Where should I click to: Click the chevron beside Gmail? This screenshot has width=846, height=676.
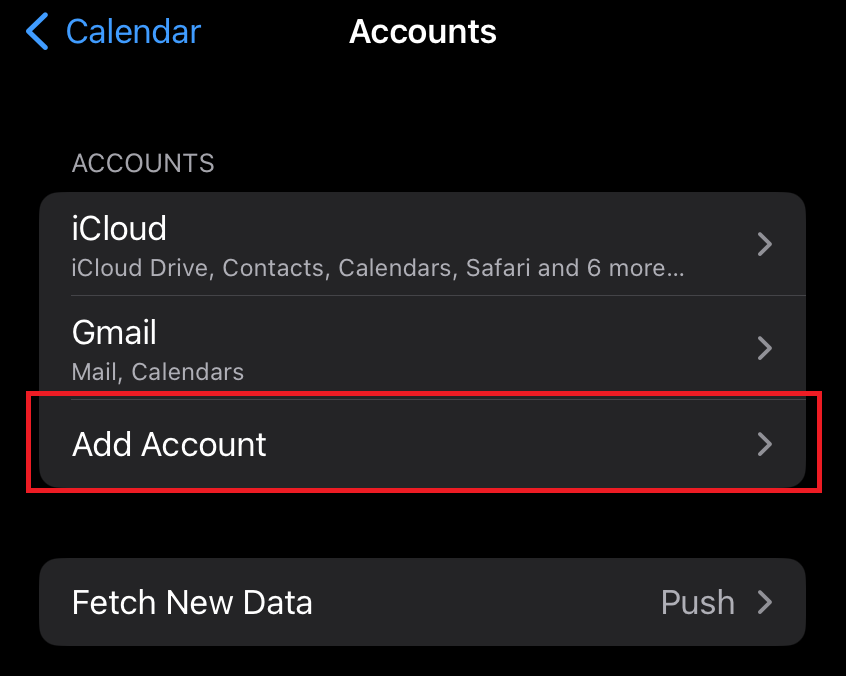(765, 348)
